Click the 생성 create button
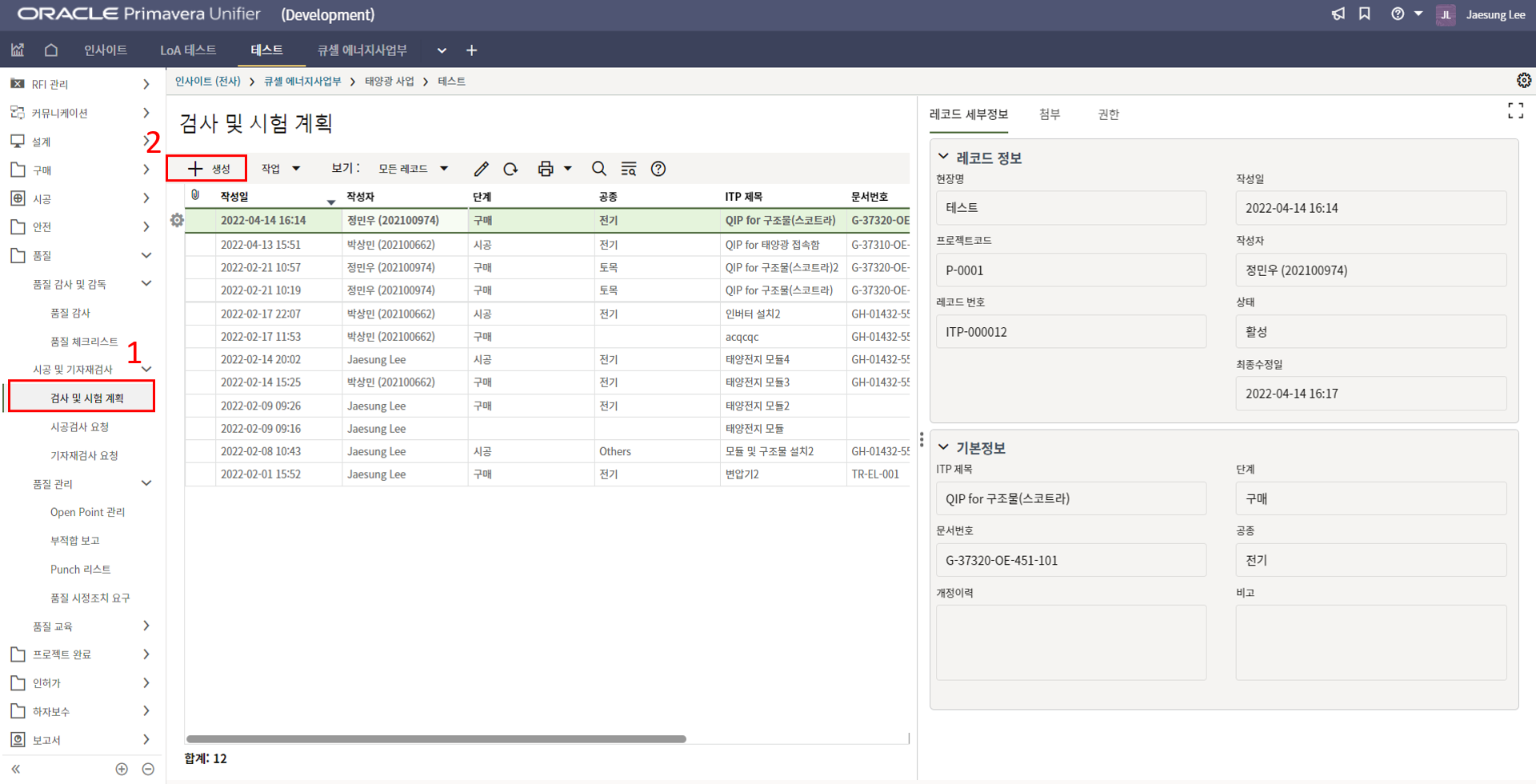The image size is (1536, 784). tap(208, 169)
